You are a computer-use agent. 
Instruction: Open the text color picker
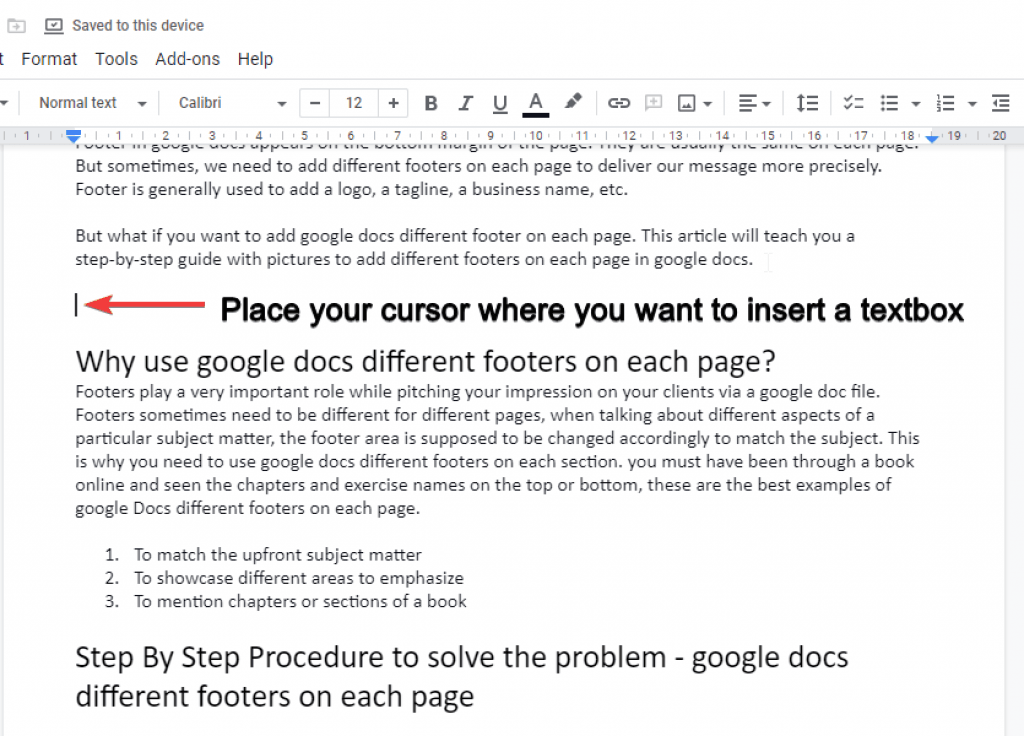536,103
